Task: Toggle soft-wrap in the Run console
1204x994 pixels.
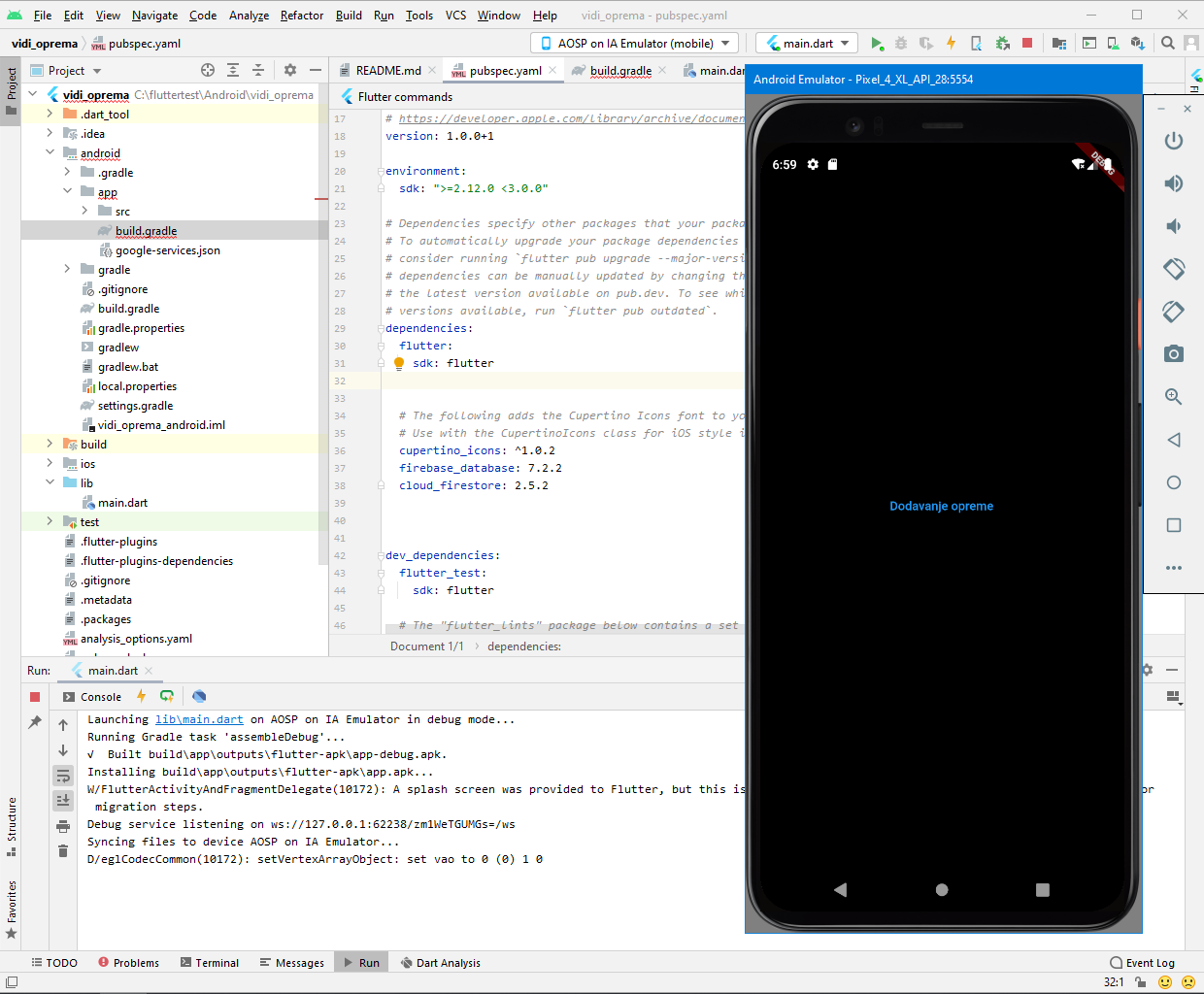Action: click(63, 776)
